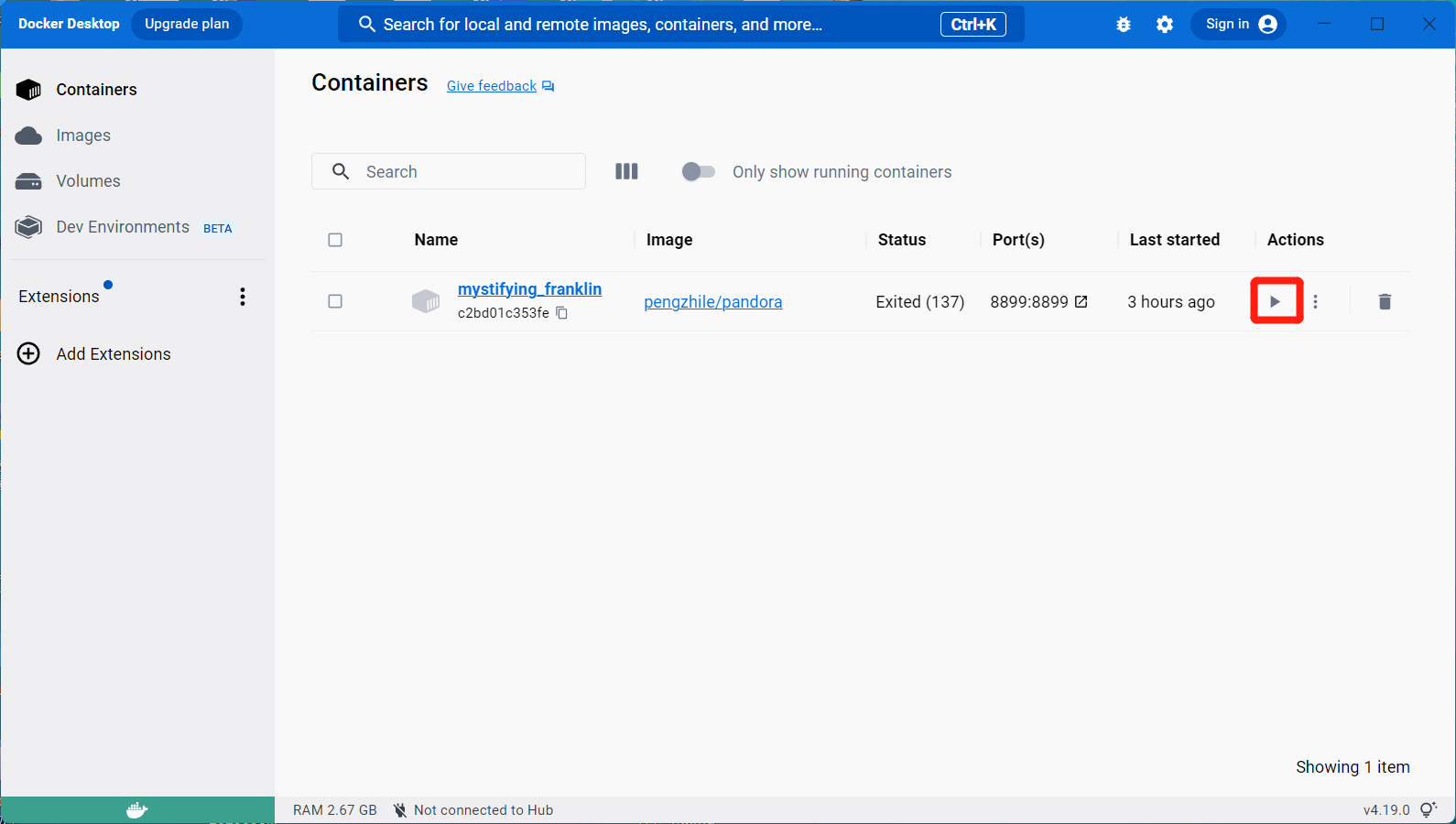1456x824 pixels.
Task: Open Docker settings gear
Action: 1165,25
